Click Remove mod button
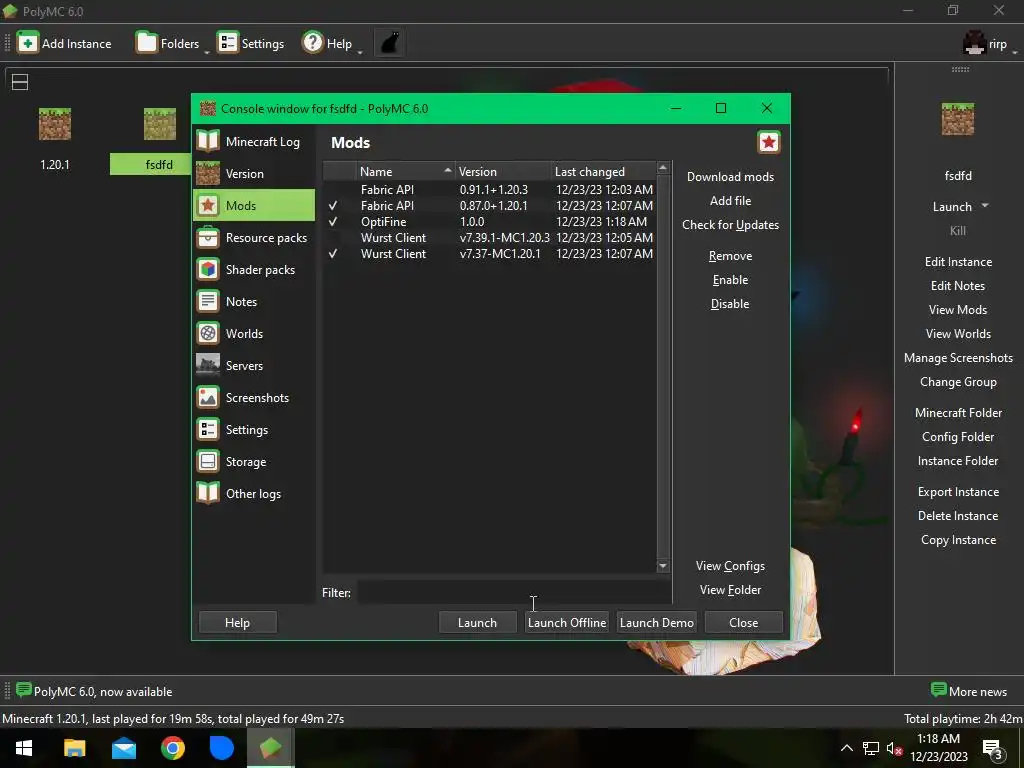The height and width of the screenshot is (768, 1024). pos(730,256)
